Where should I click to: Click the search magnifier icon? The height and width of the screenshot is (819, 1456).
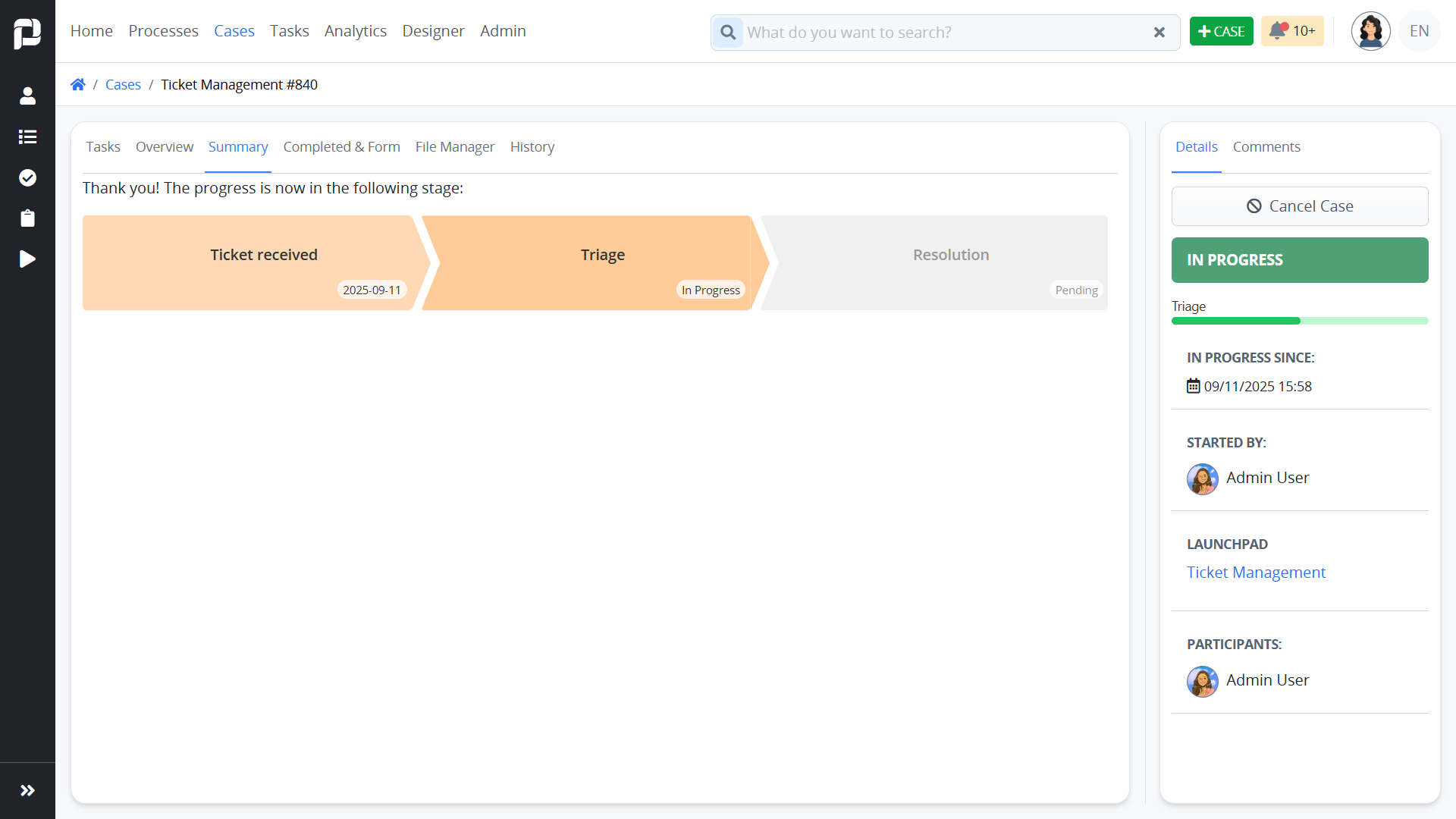point(728,33)
